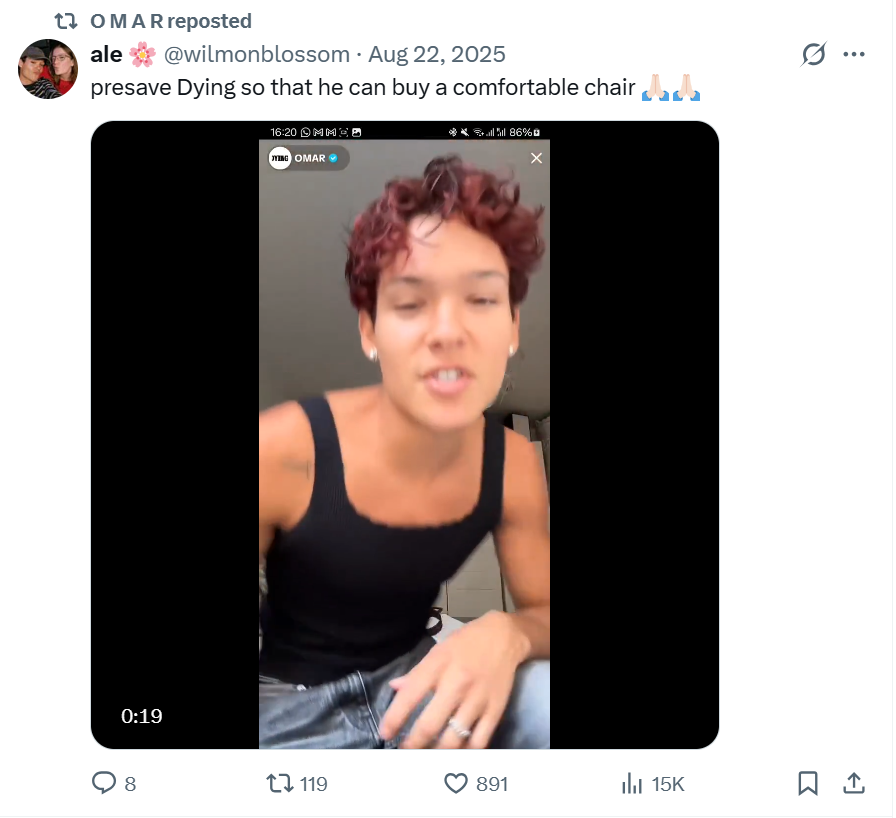Open the share post menu
Screen dimensions: 896x818
[x=855, y=784]
